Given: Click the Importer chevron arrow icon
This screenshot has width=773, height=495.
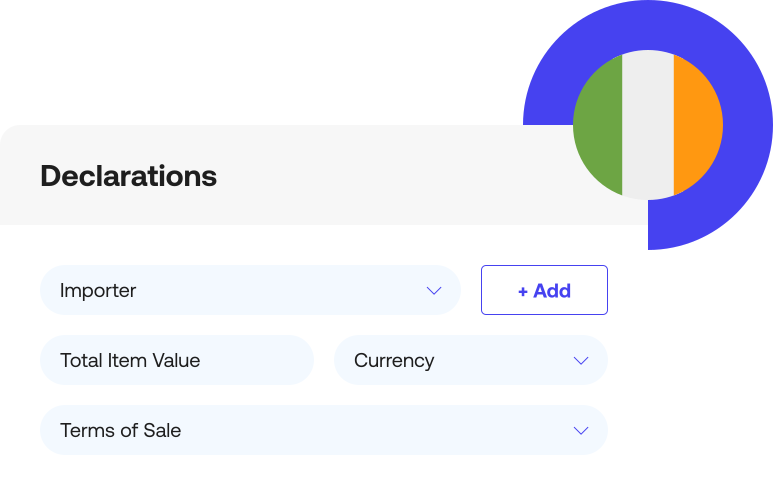Looking at the screenshot, I should (434, 291).
